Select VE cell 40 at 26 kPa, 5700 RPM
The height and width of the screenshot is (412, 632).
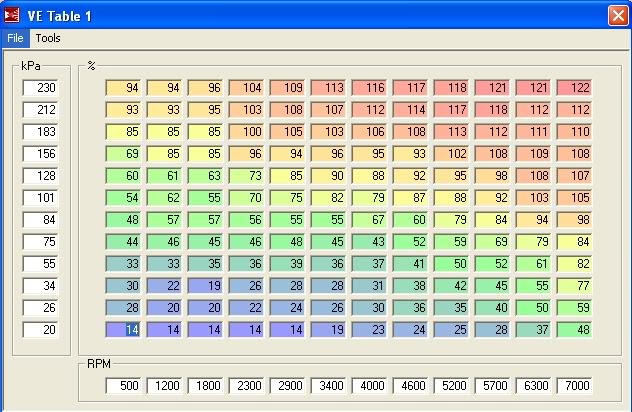[x=493, y=308]
